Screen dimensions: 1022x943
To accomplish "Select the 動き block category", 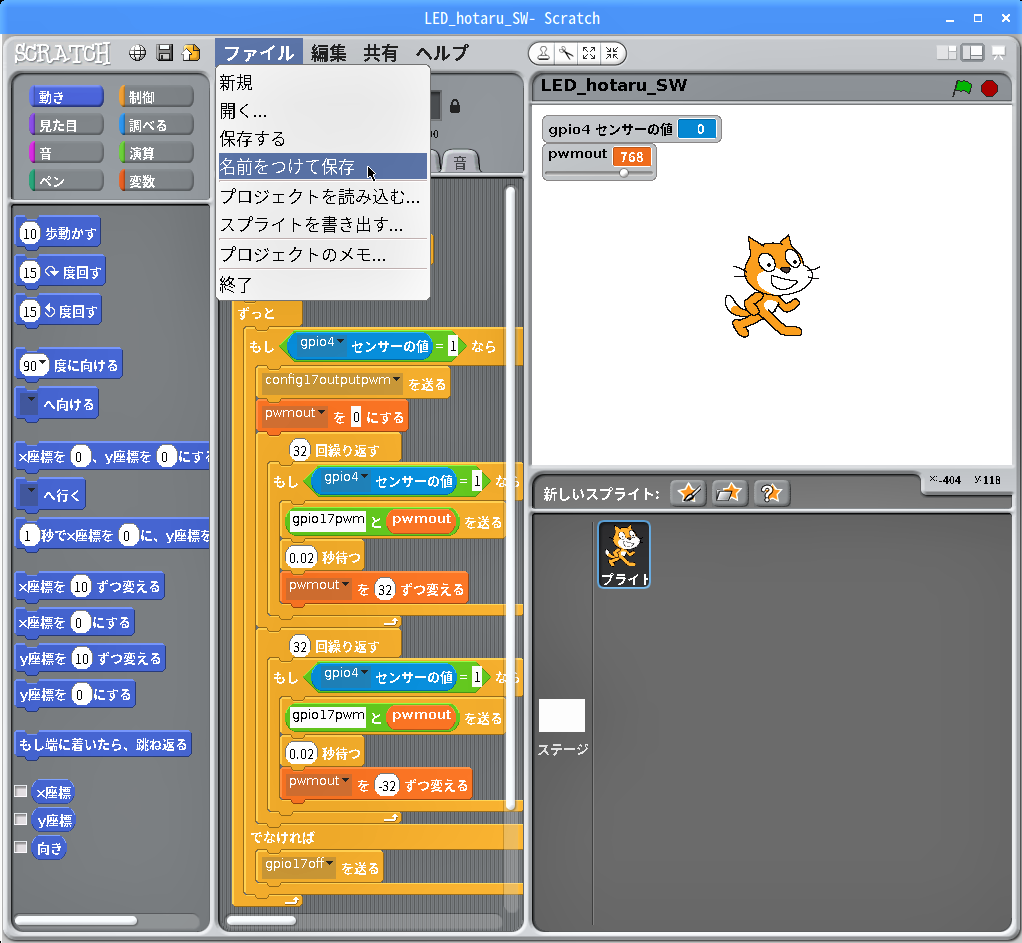I will (x=66, y=97).
